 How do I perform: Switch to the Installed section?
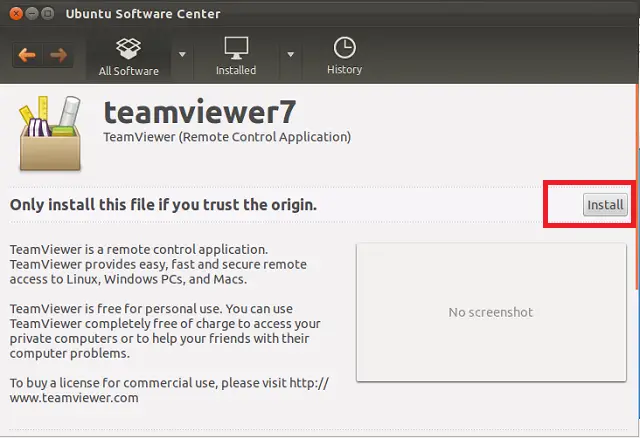tap(236, 56)
